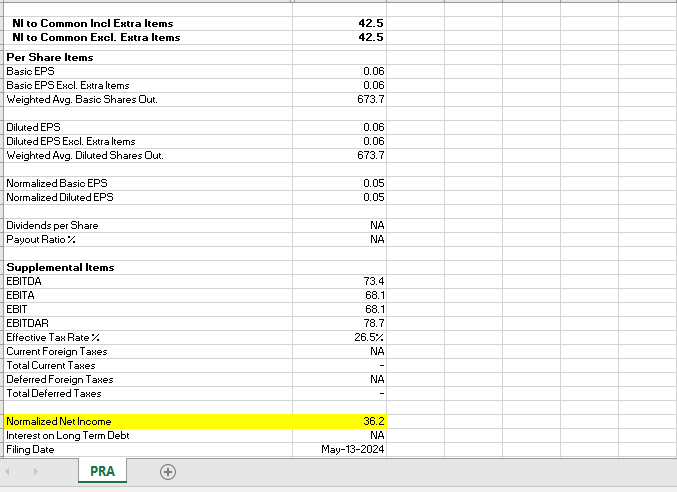Select the 'Basic EPS Excl. Extra Items' cell
This screenshot has height=492, width=677.
[x=148, y=85]
